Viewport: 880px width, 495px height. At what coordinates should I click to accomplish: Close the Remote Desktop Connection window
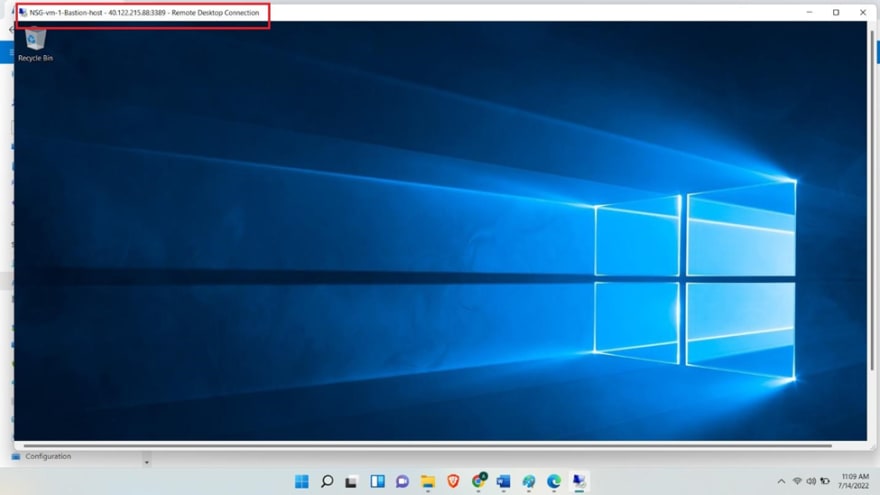(863, 12)
